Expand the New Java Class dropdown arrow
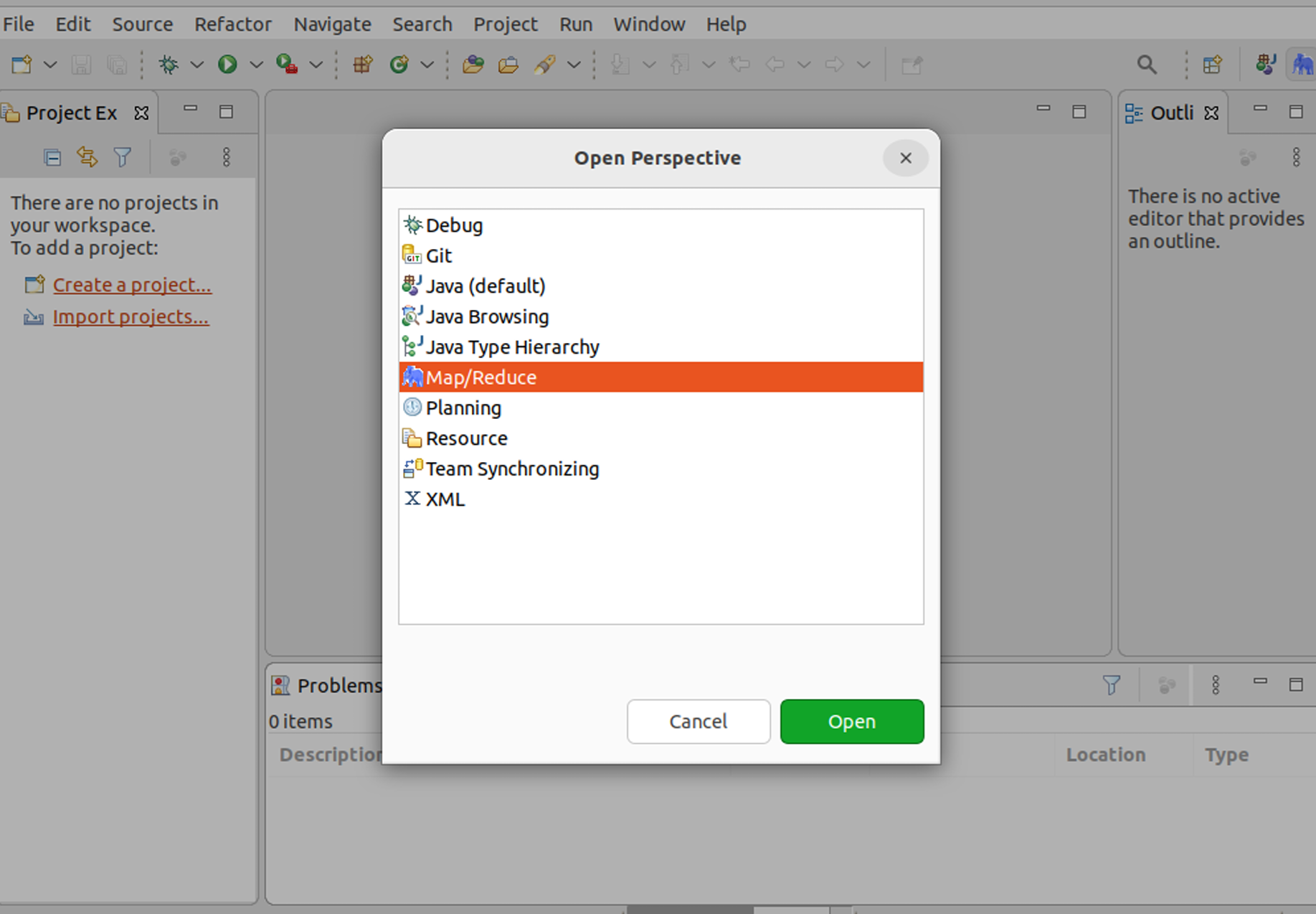1316x914 pixels. point(427,65)
